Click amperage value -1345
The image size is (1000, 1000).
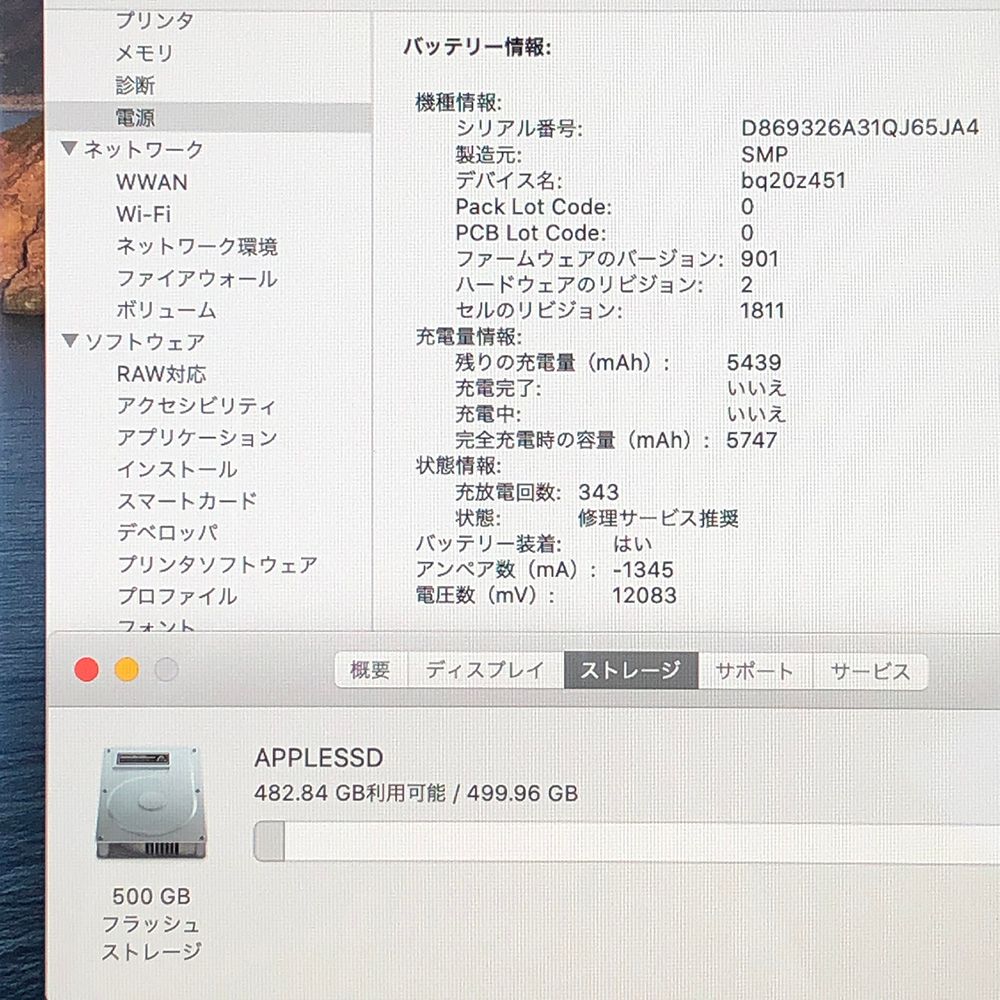(643, 570)
